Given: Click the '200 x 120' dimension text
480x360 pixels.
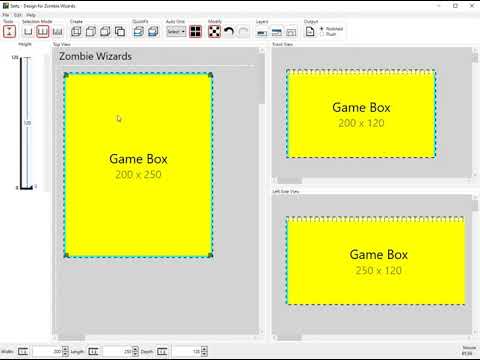Looking at the screenshot, I should click(x=361, y=123).
